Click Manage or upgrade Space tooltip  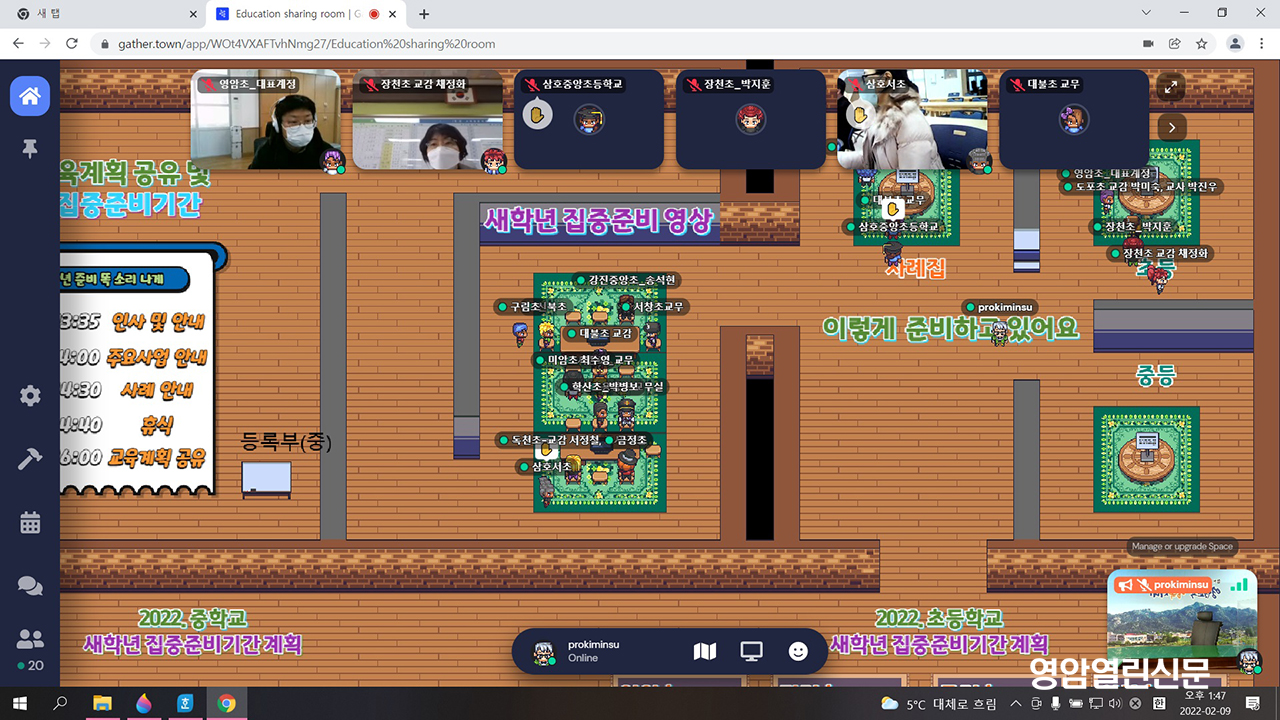[1182, 547]
